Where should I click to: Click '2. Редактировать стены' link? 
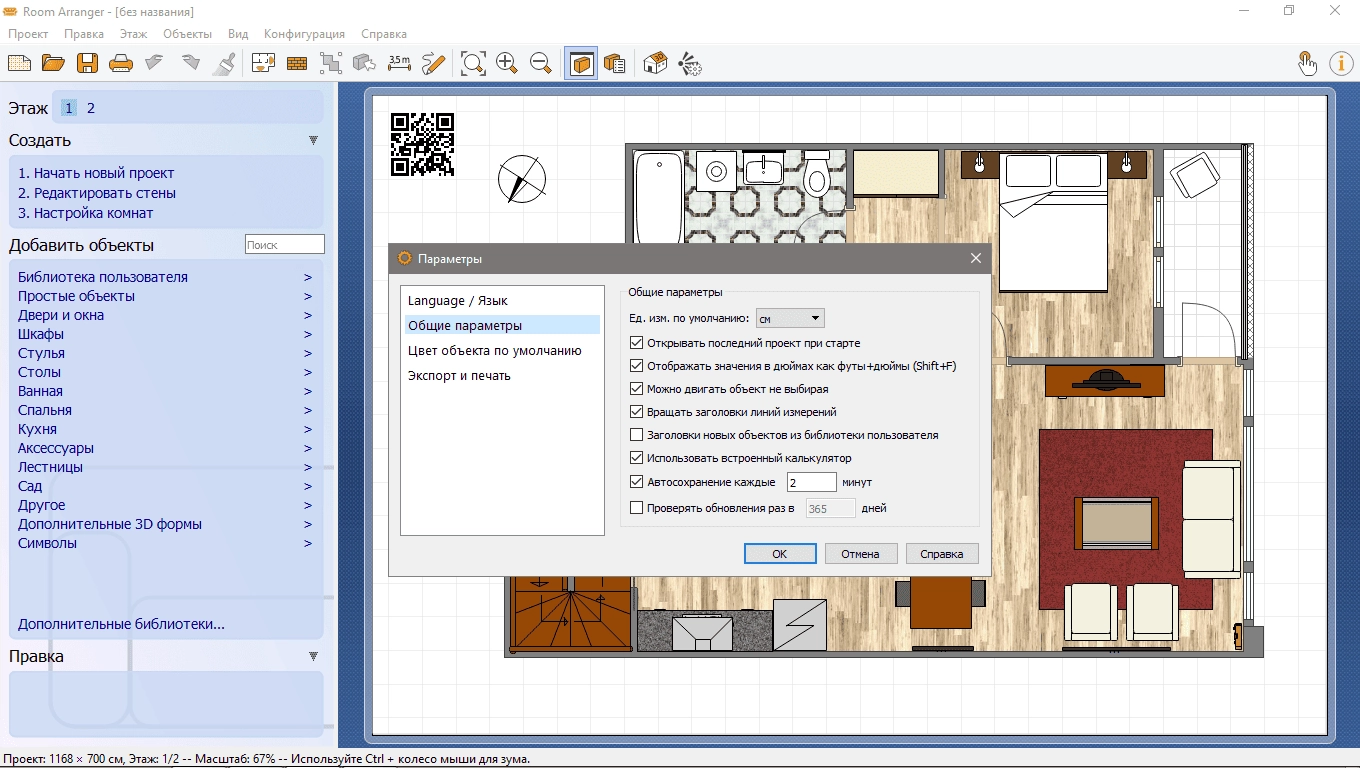(97, 193)
